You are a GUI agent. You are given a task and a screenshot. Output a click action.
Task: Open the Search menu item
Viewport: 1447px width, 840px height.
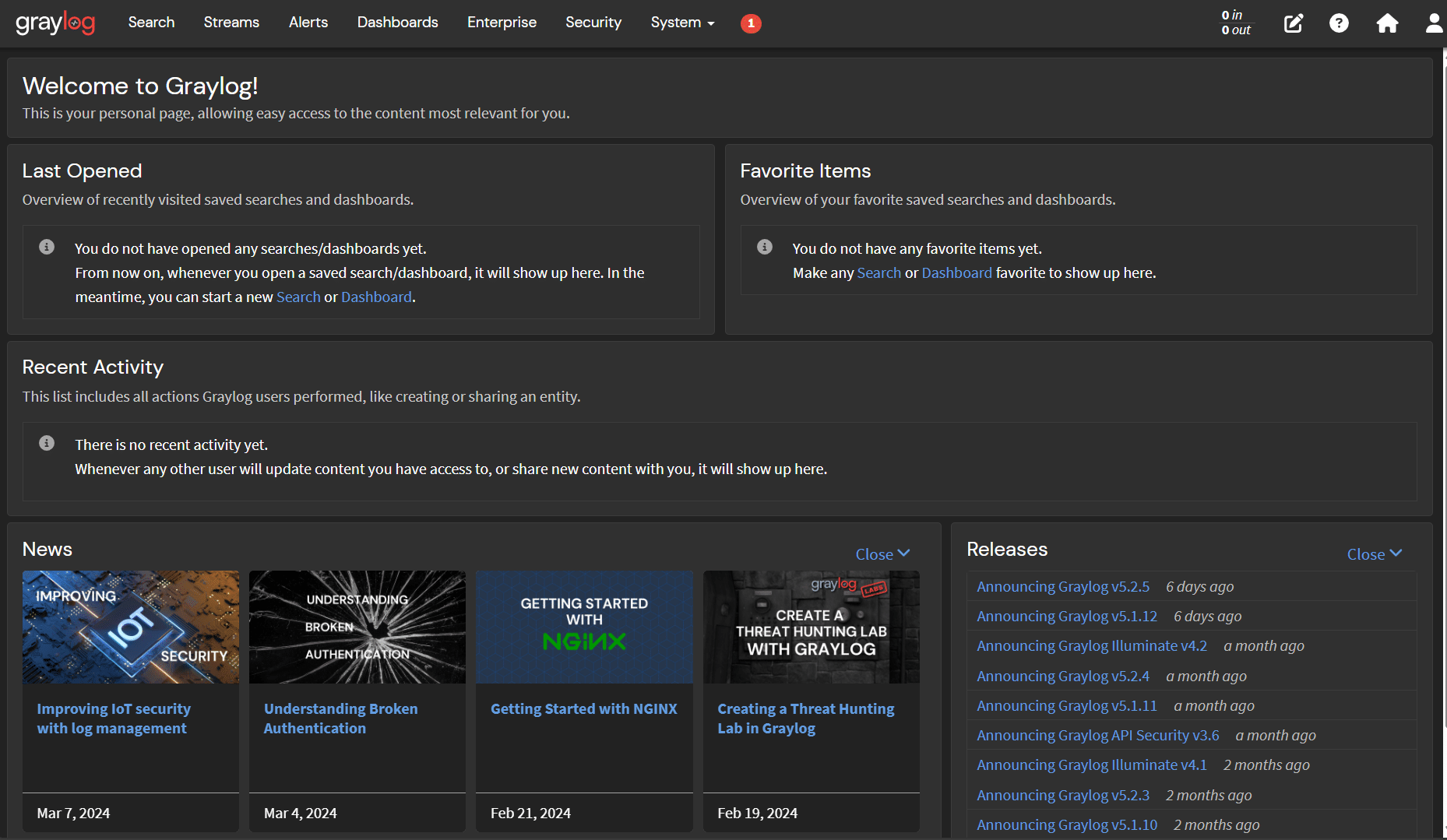pos(151,23)
